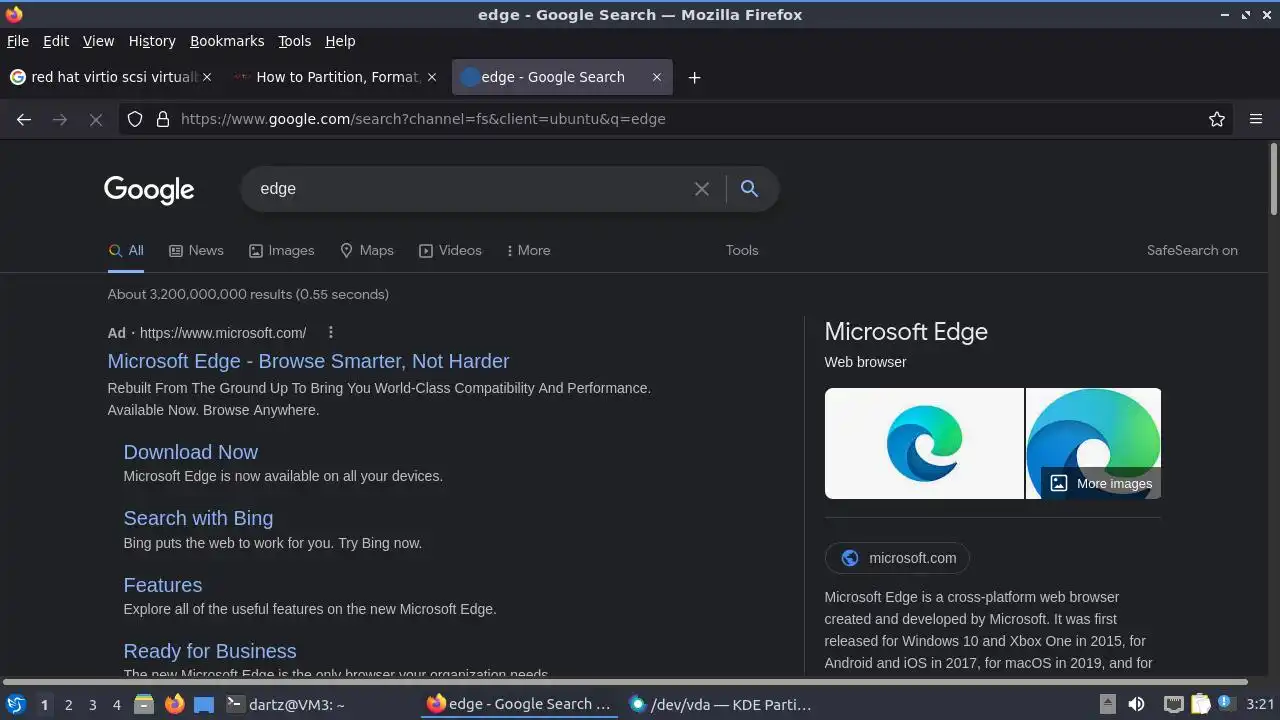1280x720 pixels.
Task: Switch to 'How to Partition, Format' tab
Action: 337,77
